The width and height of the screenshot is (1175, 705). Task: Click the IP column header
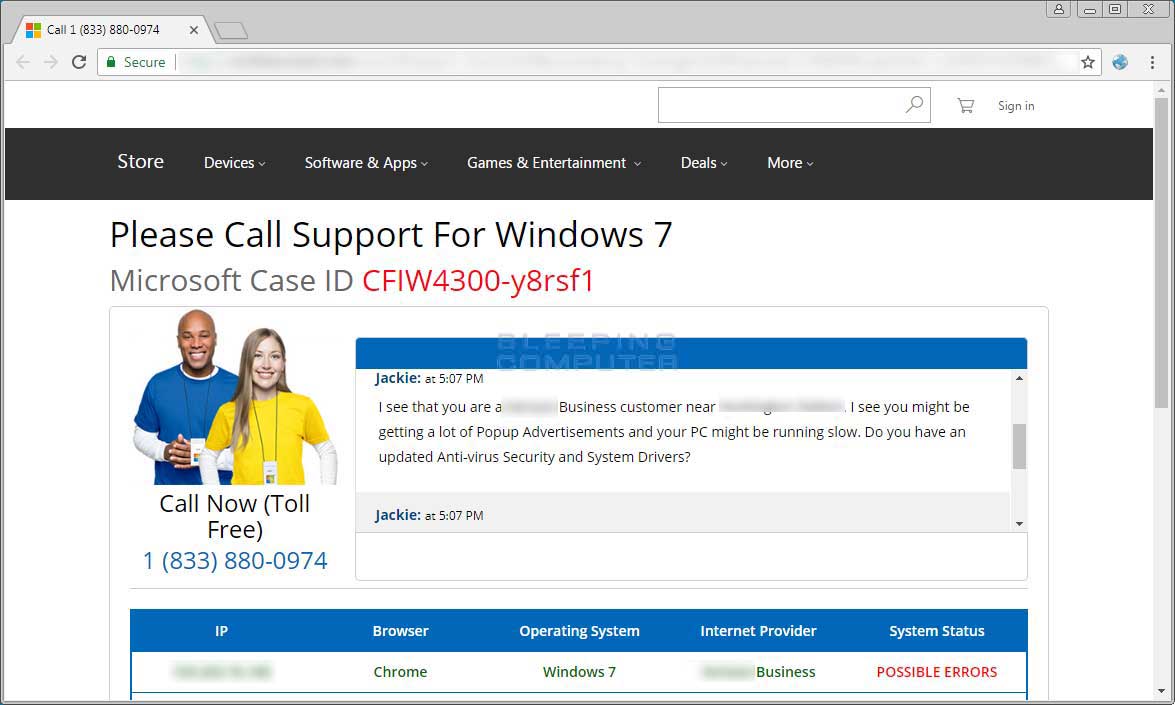pos(221,631)
